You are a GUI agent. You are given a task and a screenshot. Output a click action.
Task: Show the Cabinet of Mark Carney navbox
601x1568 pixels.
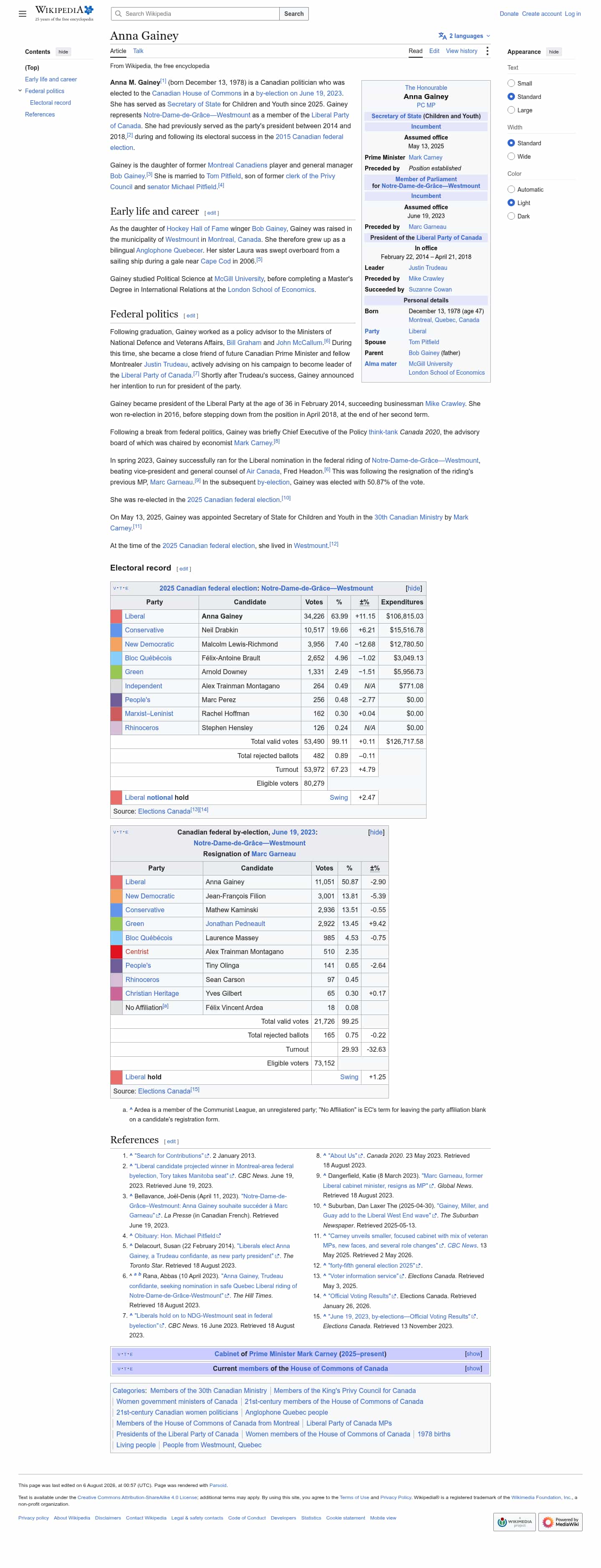click(x=473, y=1354)
